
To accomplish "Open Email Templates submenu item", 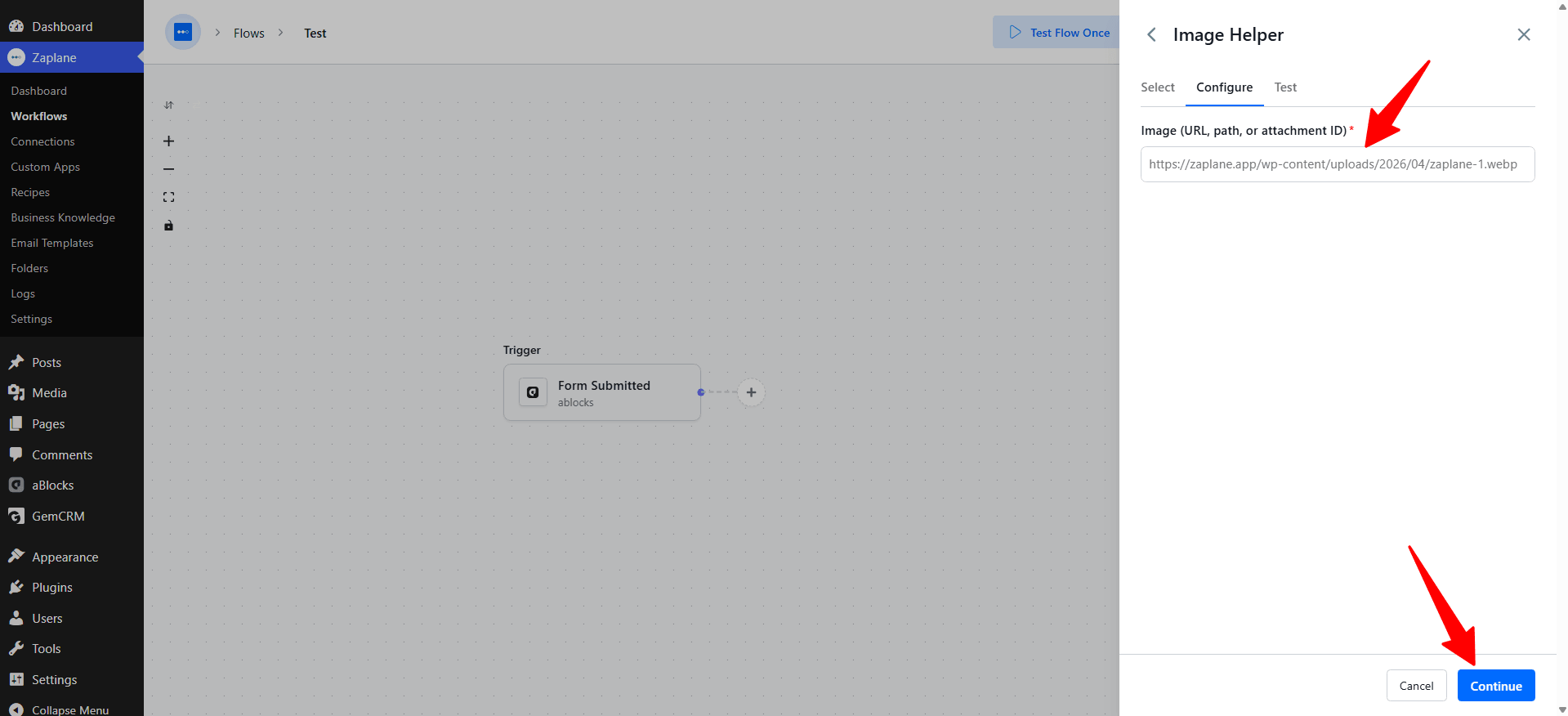I will [x=52, y=243].
